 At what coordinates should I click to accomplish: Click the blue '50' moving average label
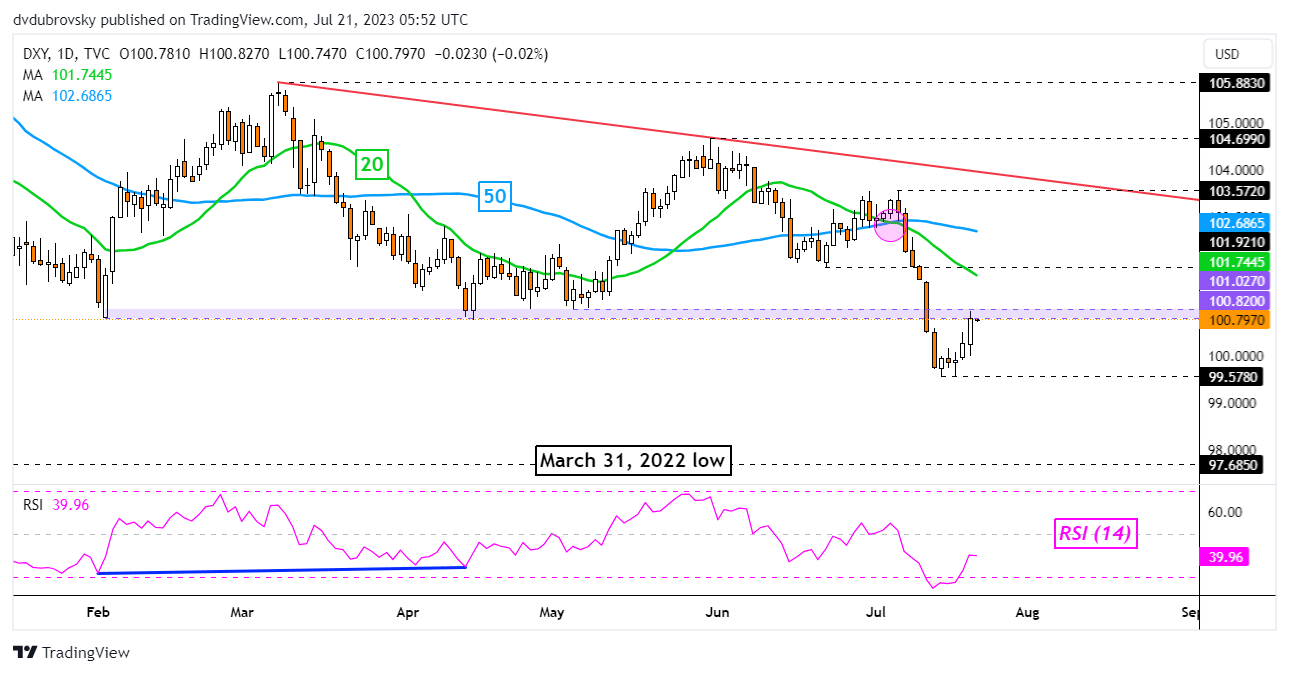(x=494, y=196)
